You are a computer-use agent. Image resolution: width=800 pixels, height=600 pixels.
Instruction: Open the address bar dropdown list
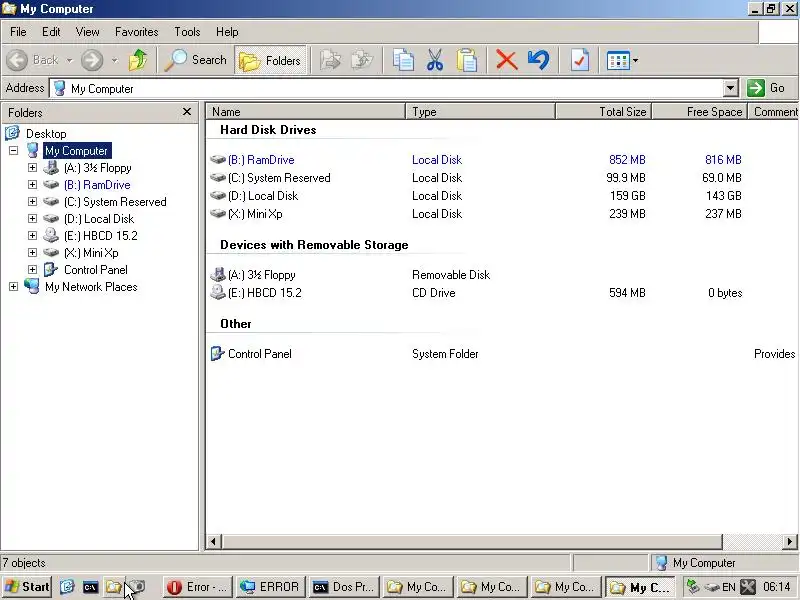click(x=731, y=88)
